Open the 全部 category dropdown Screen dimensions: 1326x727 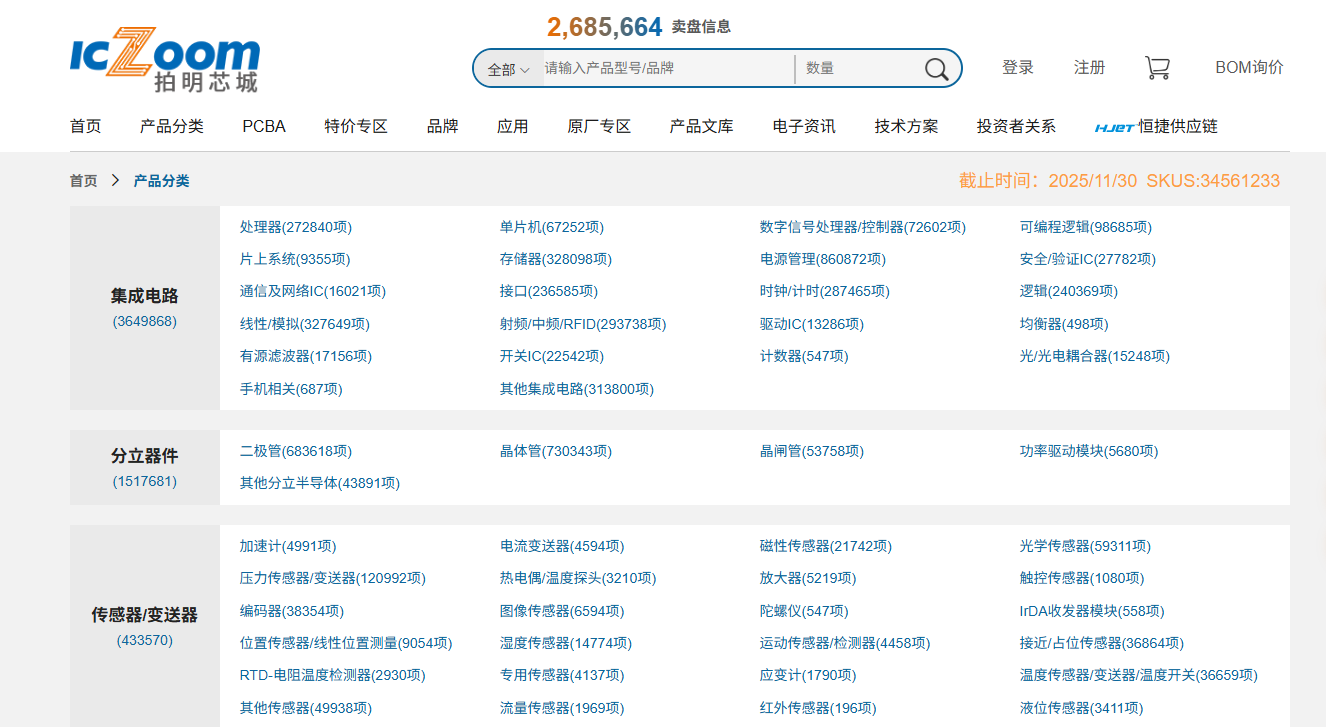(508, 69)
